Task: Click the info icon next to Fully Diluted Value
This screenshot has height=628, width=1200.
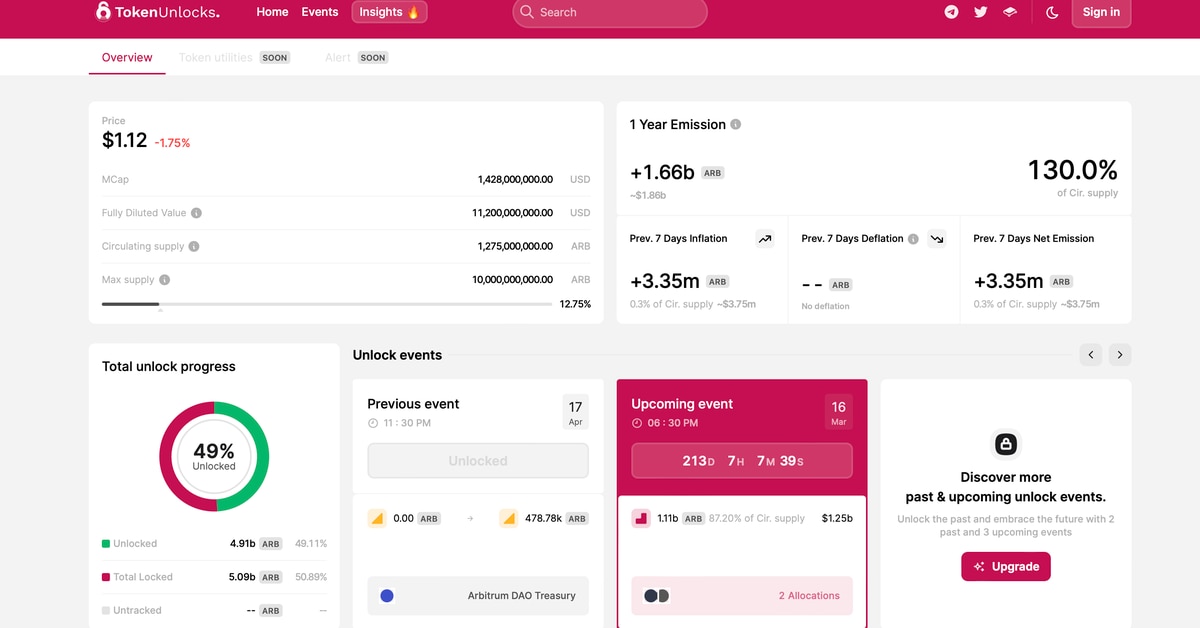Action: click(x=196, y=213)
